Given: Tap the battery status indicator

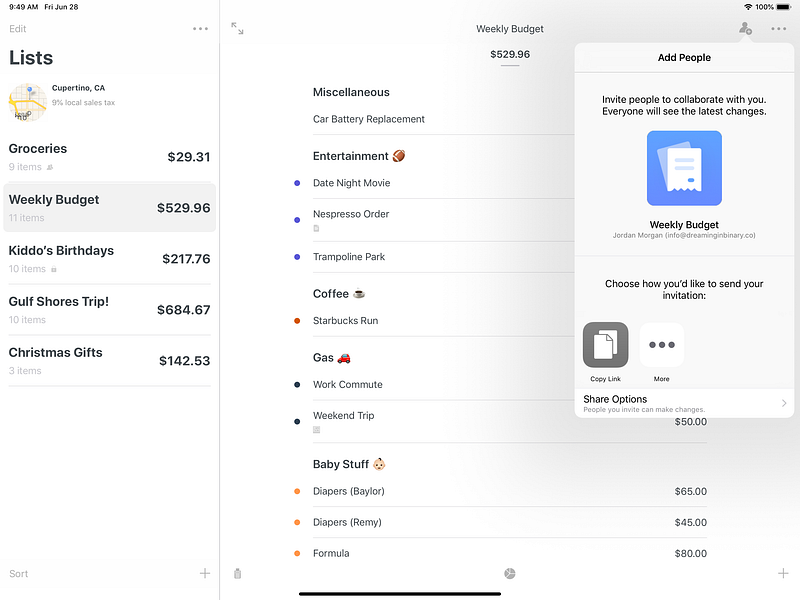Looking at the screenshot, I should click(784, 7).
